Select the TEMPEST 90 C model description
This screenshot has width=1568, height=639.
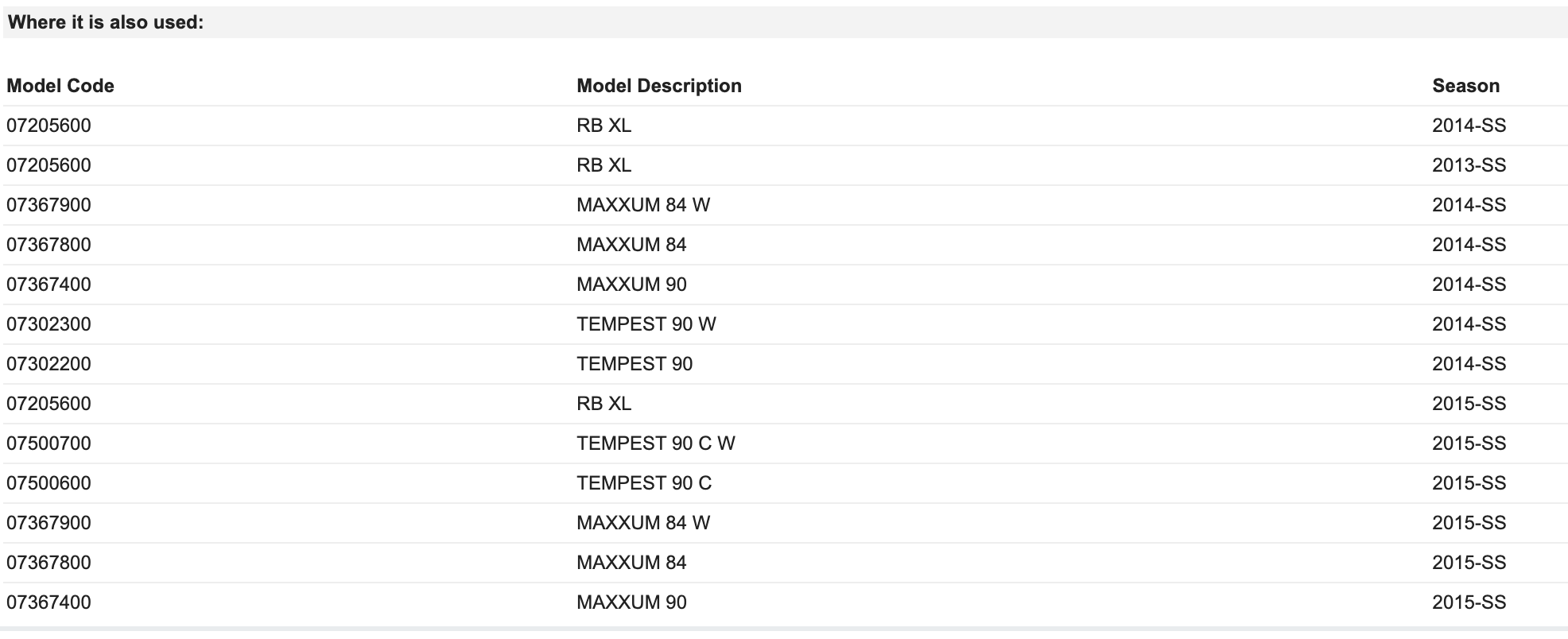[644, 483]
